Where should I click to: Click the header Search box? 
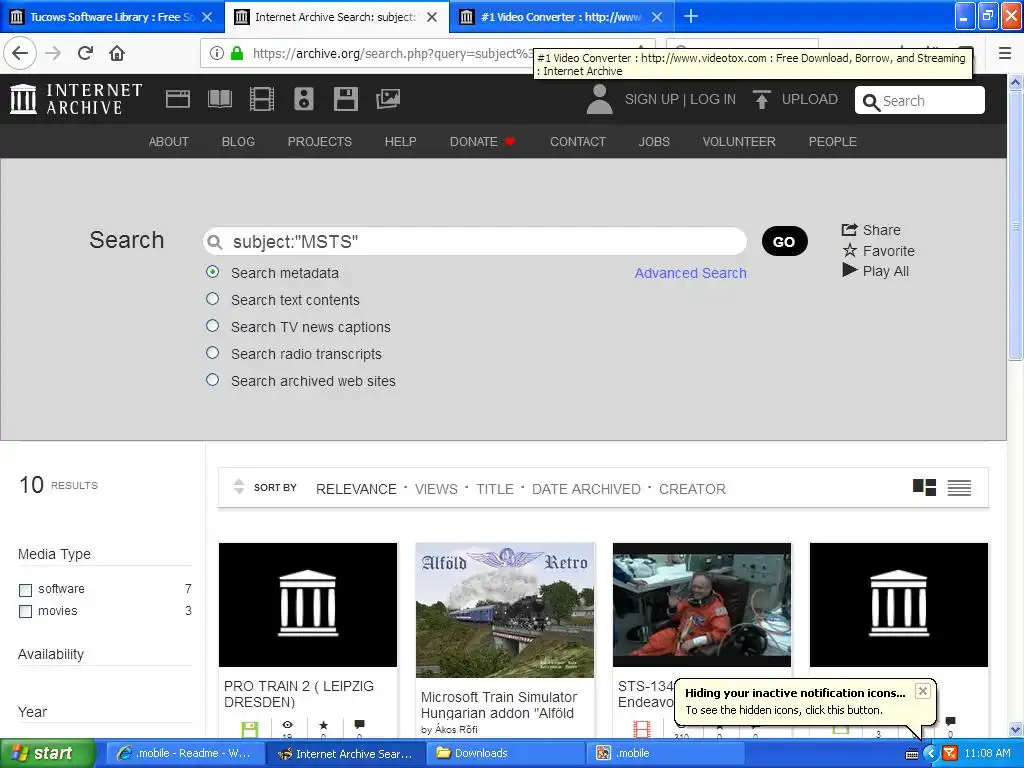click(x=920, y=101)
